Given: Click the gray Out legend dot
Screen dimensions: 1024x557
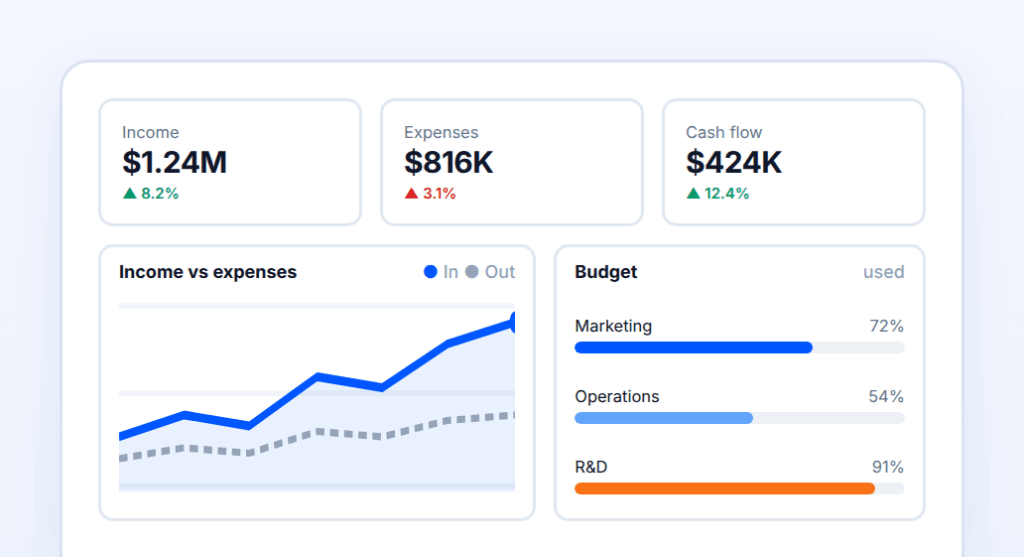Looking at the screenshot, I should point(472,272).
